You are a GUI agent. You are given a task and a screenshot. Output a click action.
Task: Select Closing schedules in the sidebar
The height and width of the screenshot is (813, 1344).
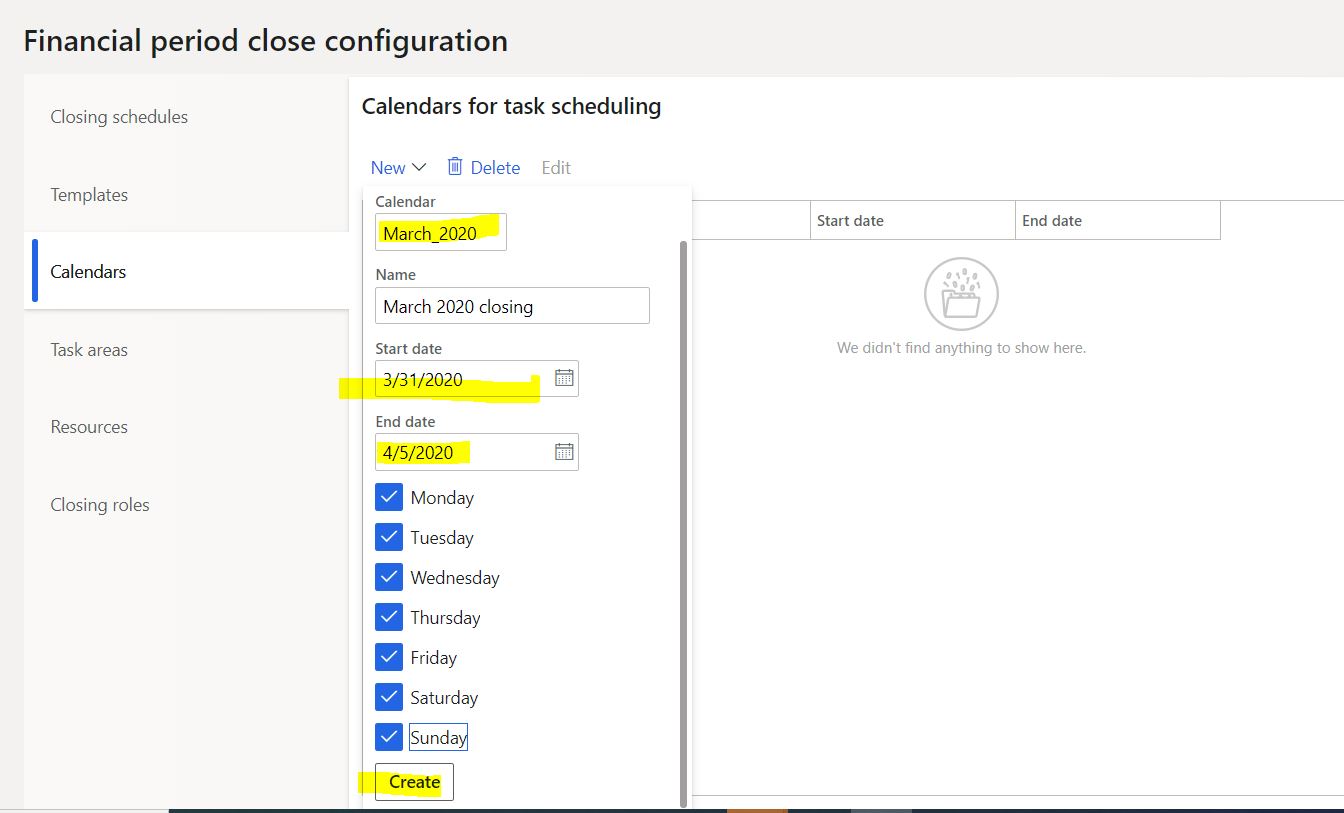point(119,117)
